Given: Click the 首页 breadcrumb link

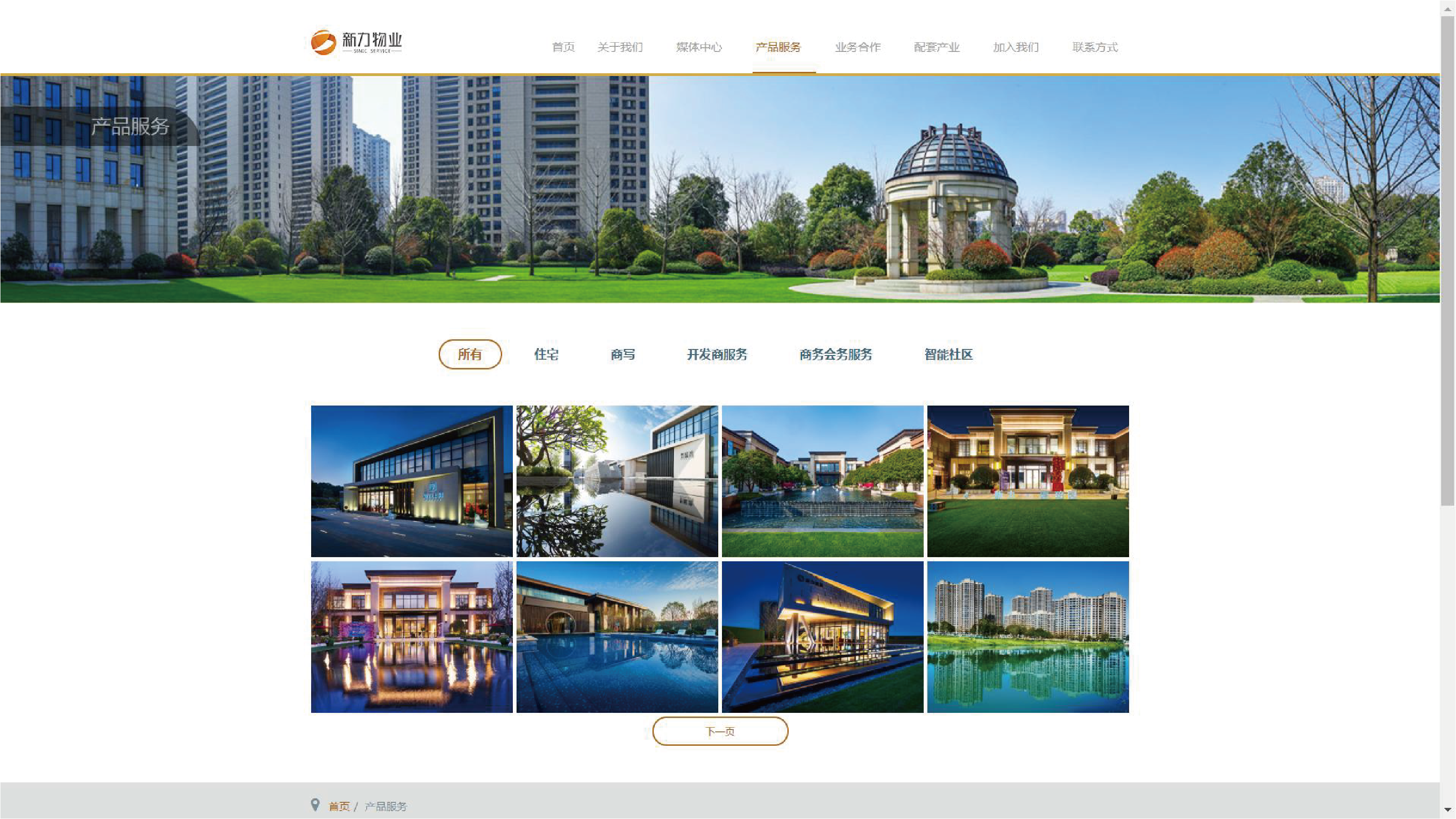Looking at the screenshot, I should pos(338,806).
